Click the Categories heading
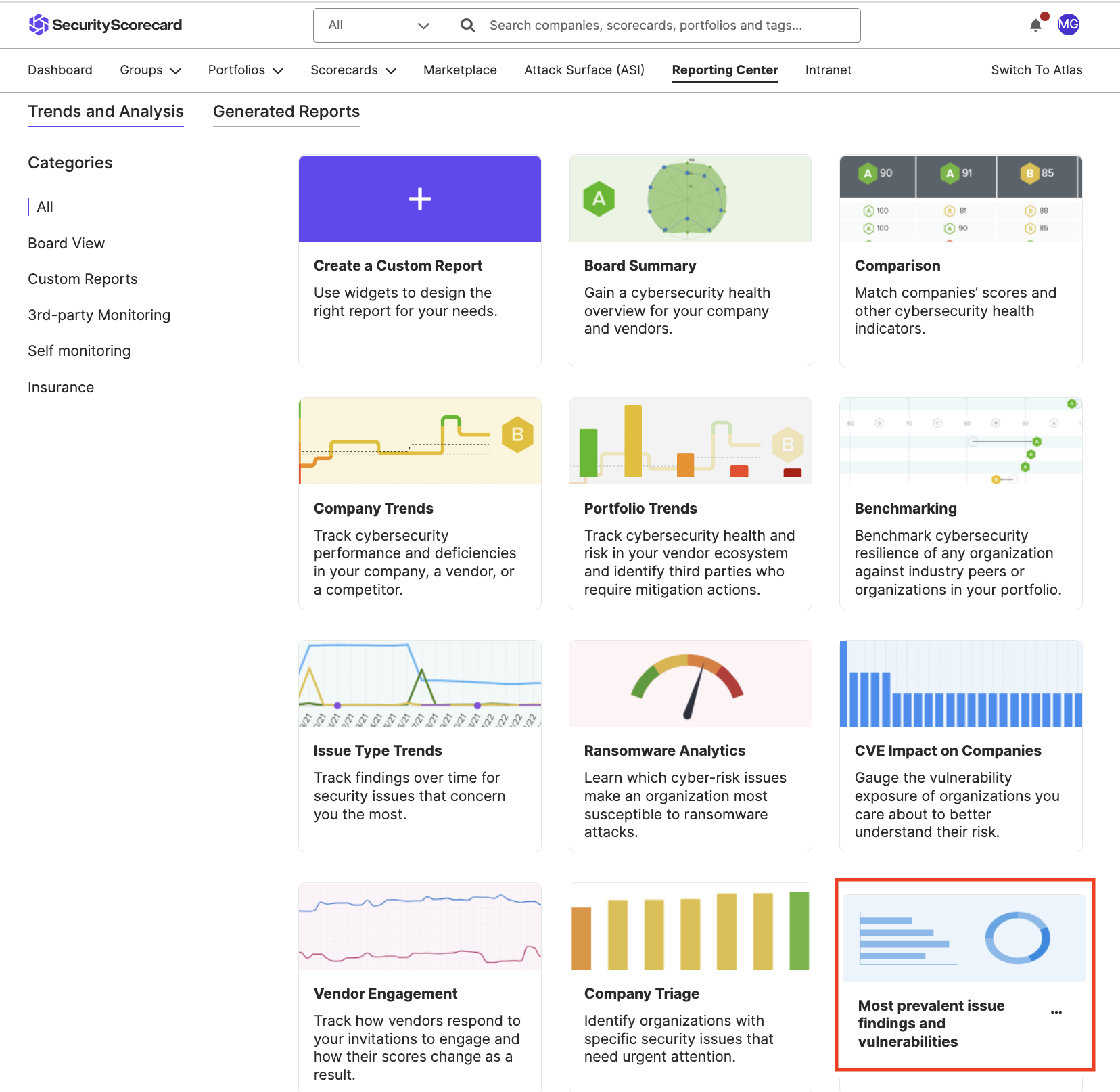Image resolution: width=1120 pixels, height=1092 pixels. (x=70, y=163)
